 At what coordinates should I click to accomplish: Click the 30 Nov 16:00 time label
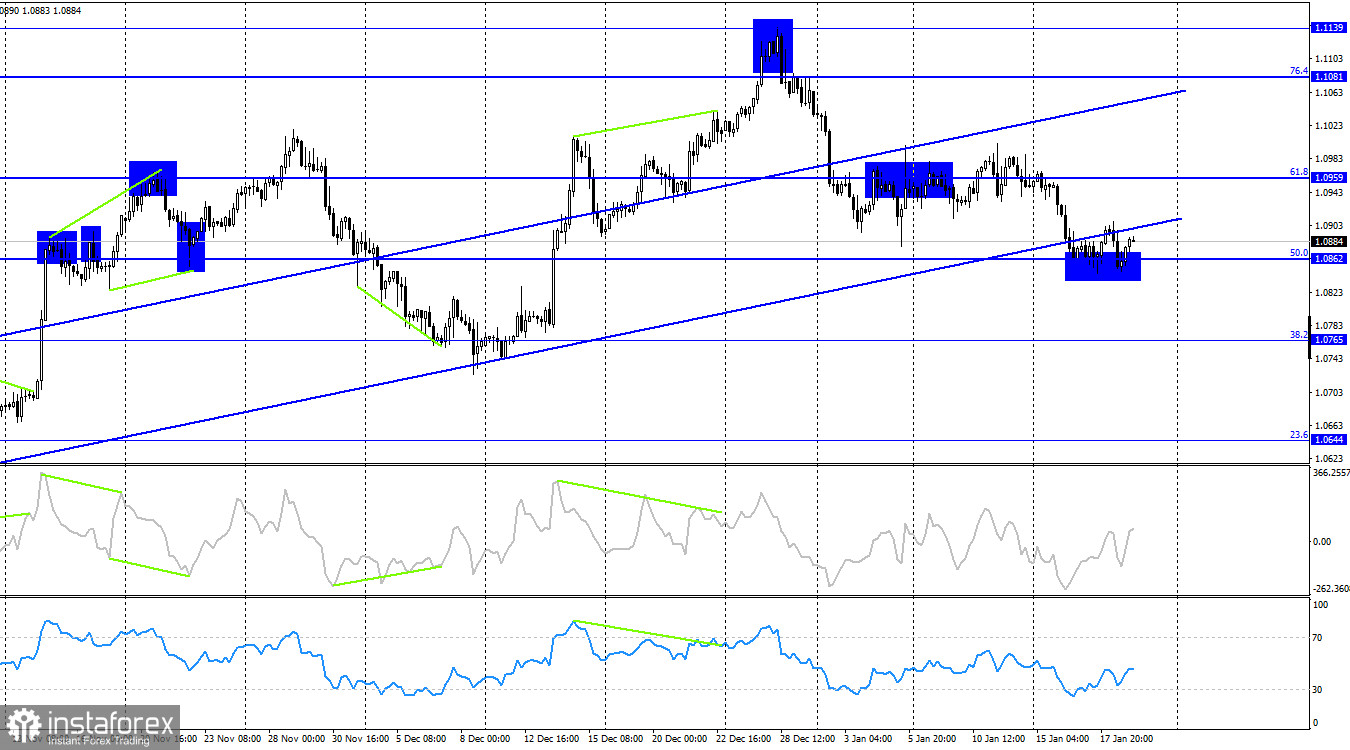360,738
